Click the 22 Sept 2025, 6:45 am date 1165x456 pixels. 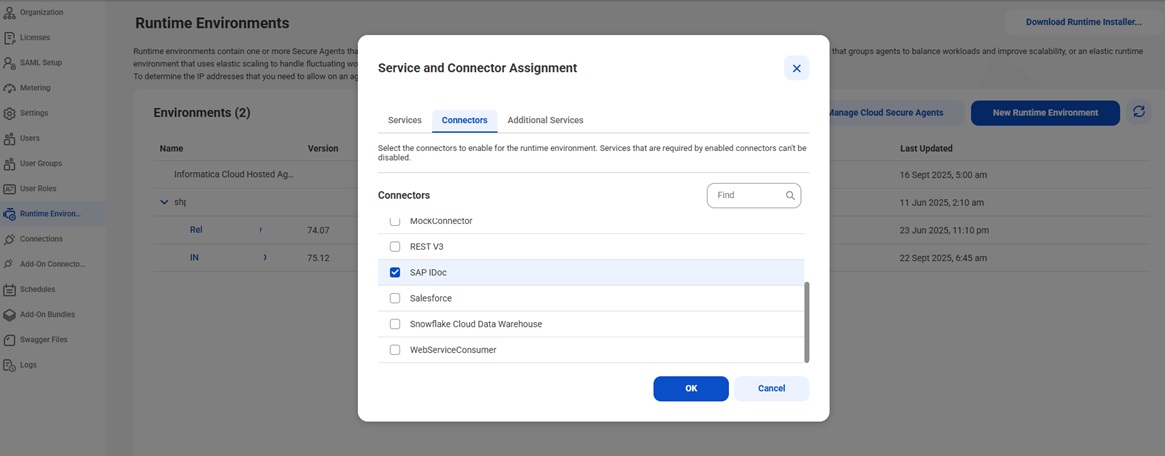pyautogui.click(x=944, y=258)
